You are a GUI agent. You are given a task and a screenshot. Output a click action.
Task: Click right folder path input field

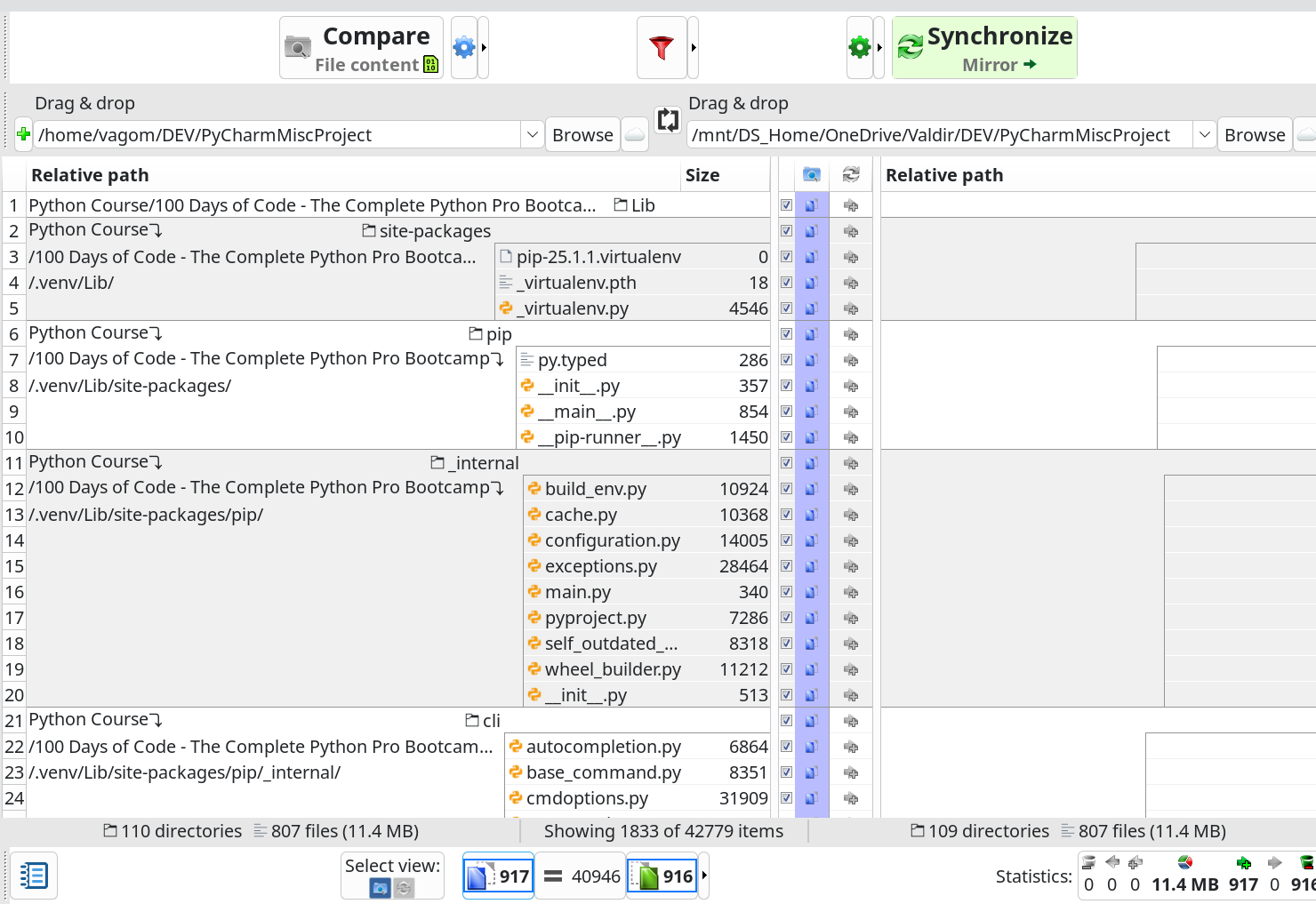(941, 135)
